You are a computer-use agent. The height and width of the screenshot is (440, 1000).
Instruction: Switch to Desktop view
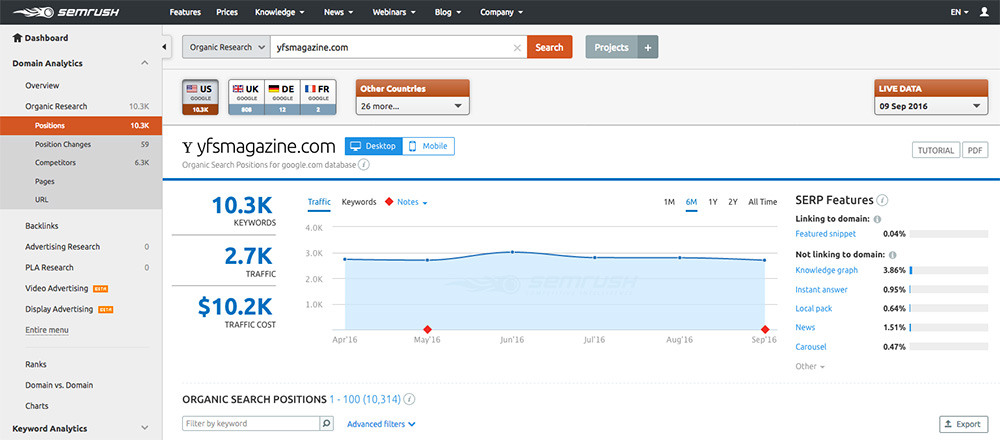[374, 146]
